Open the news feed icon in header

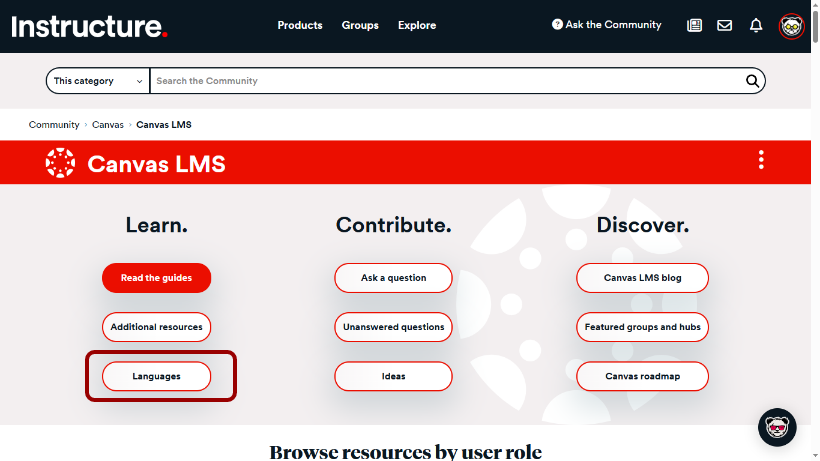click(694, 25)
